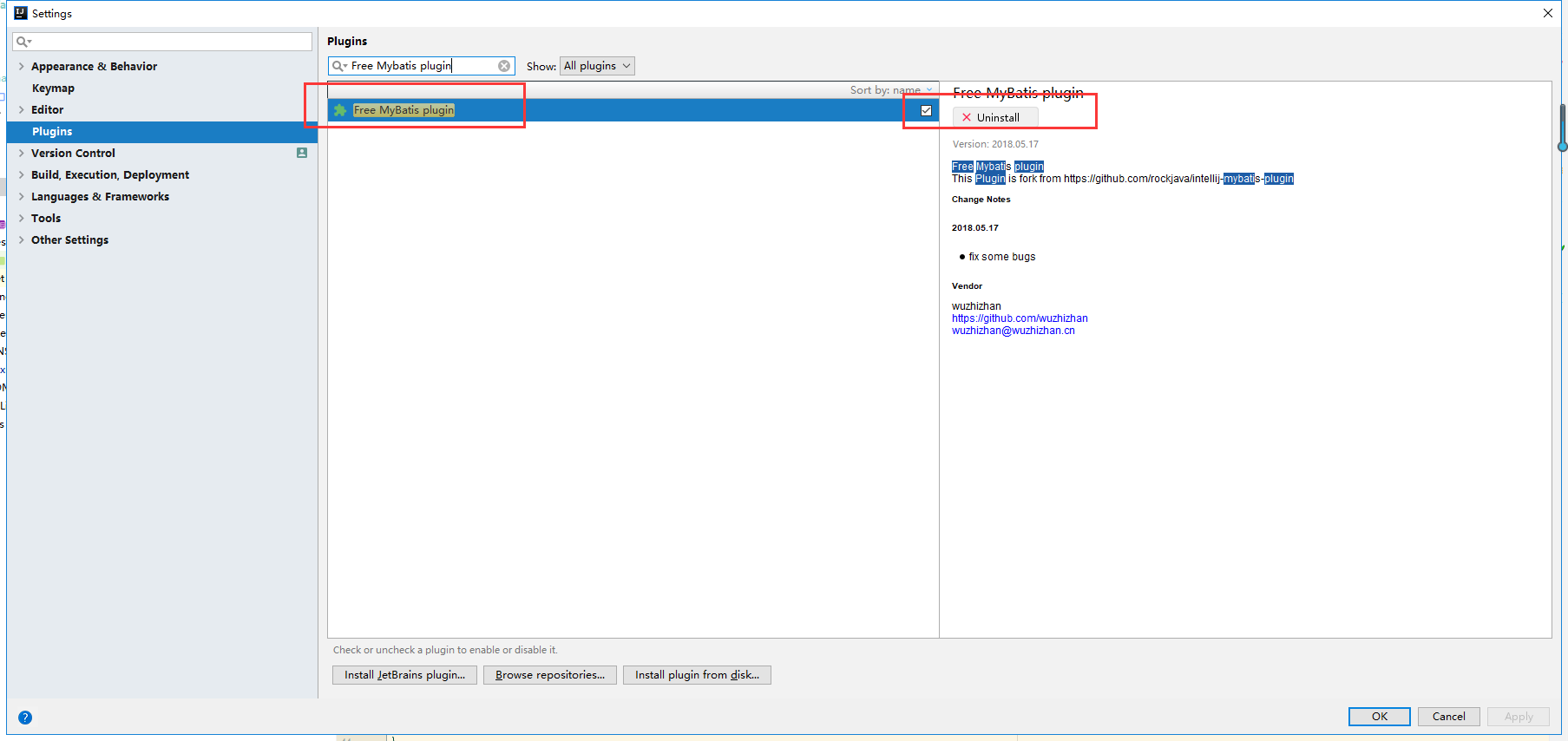Click the Change Notes heading
The width and height of the screenshot is (1568, 741).
[981, 200]
